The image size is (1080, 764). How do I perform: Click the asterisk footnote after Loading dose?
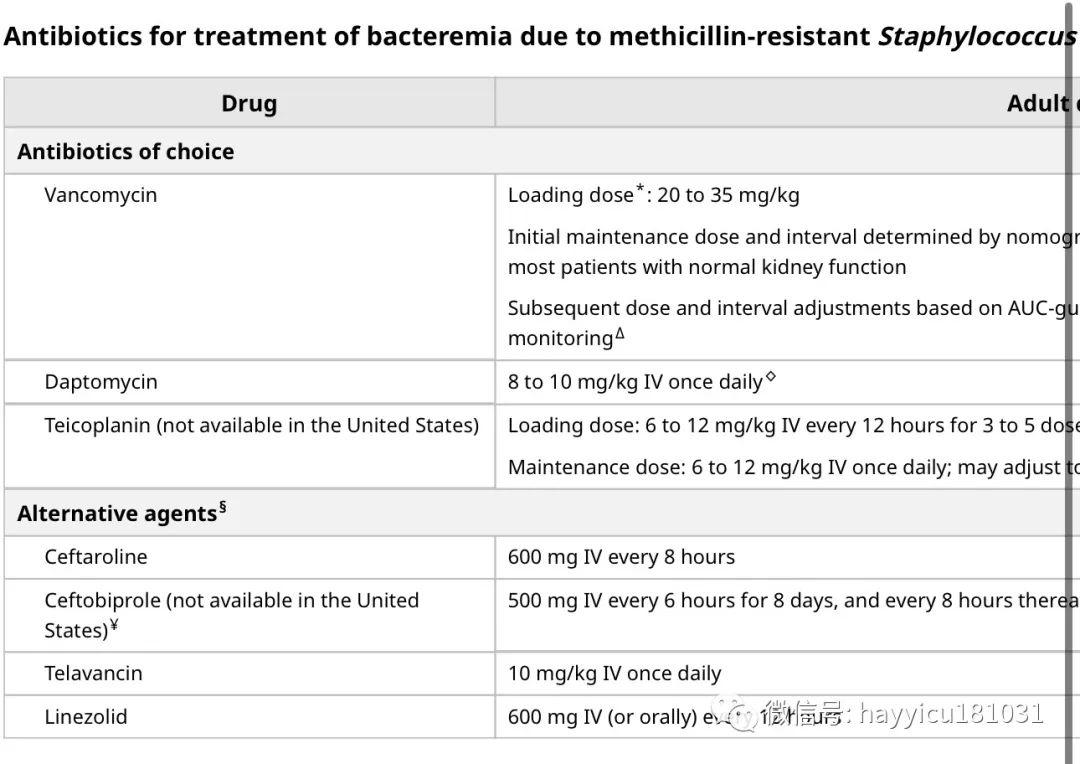[641, 188]
